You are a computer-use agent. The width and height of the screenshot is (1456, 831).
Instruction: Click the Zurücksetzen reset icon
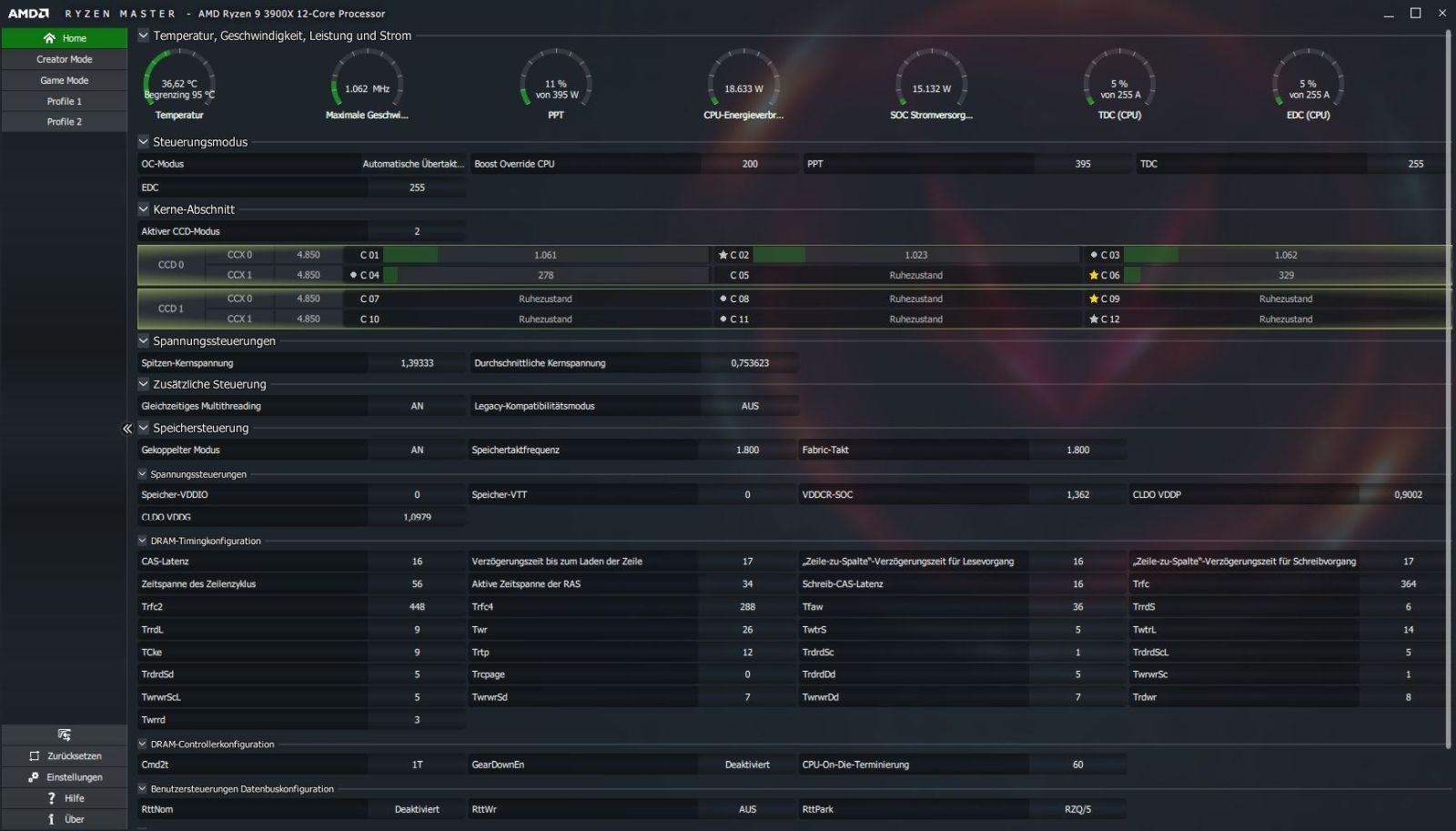pyautogui.click(x=35, y=756)
